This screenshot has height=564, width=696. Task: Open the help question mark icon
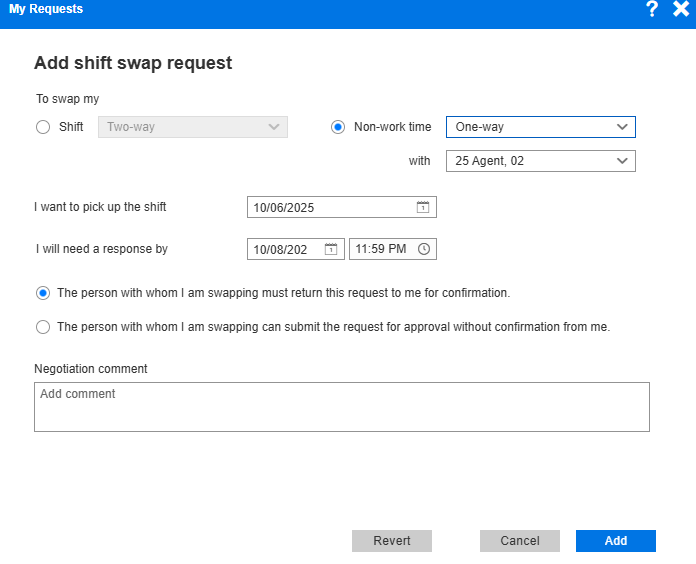[652, 9]
